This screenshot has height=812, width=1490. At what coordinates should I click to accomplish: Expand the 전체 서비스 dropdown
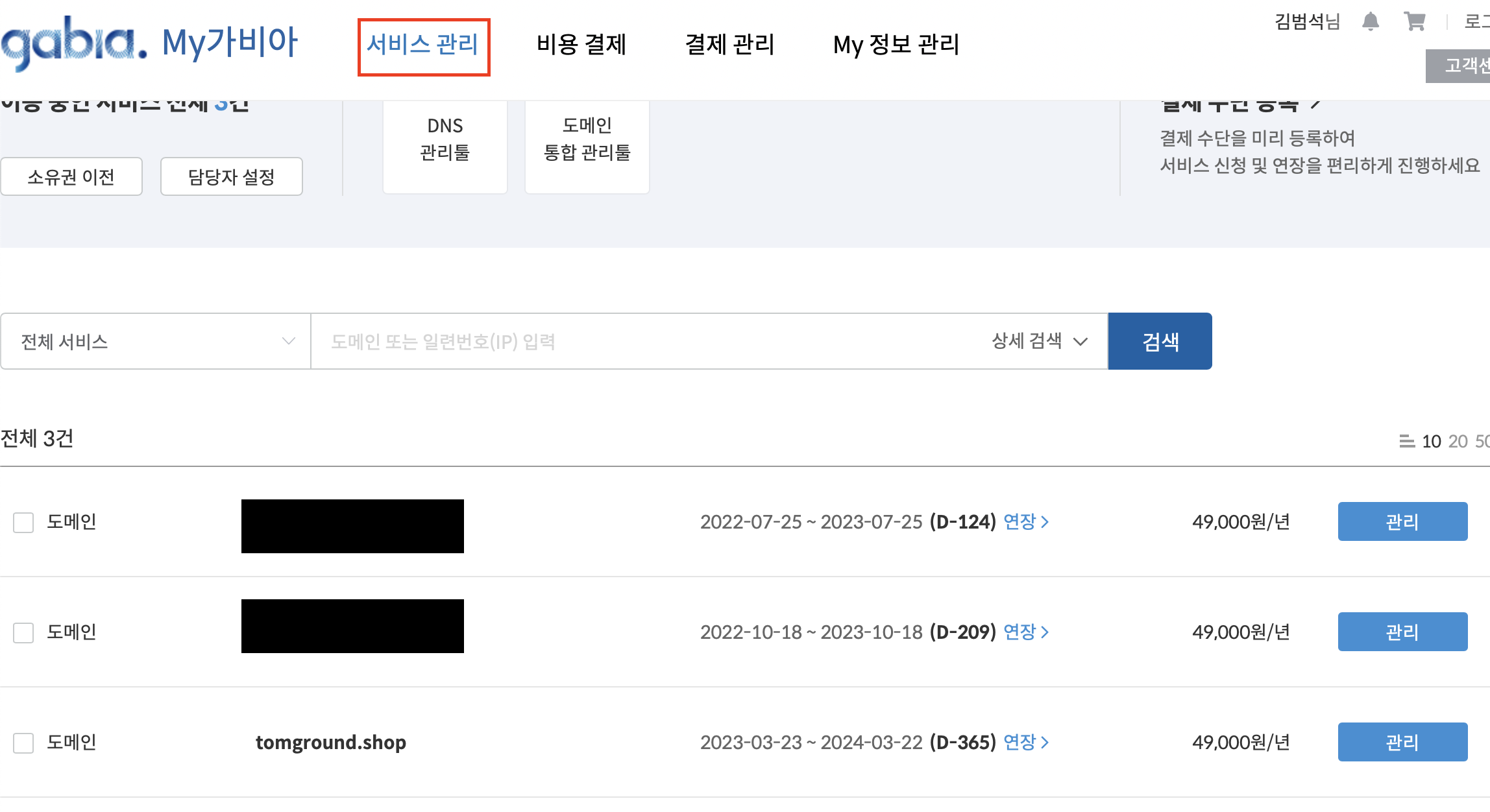156,341
